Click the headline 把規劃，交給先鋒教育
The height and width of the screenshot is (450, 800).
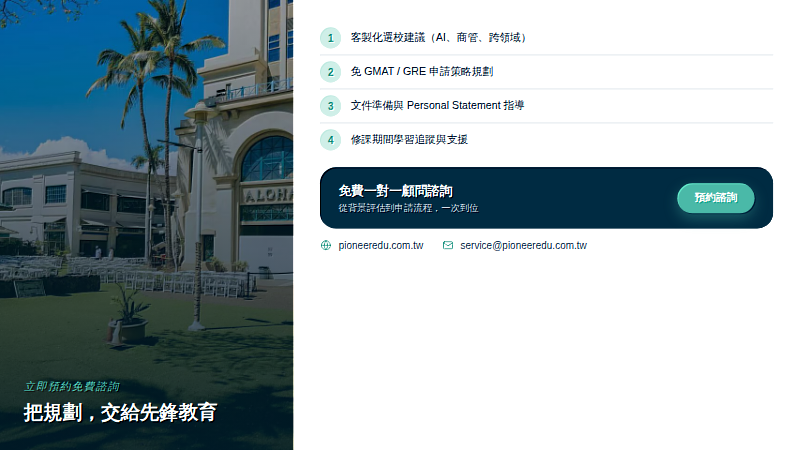pos(120,412)
